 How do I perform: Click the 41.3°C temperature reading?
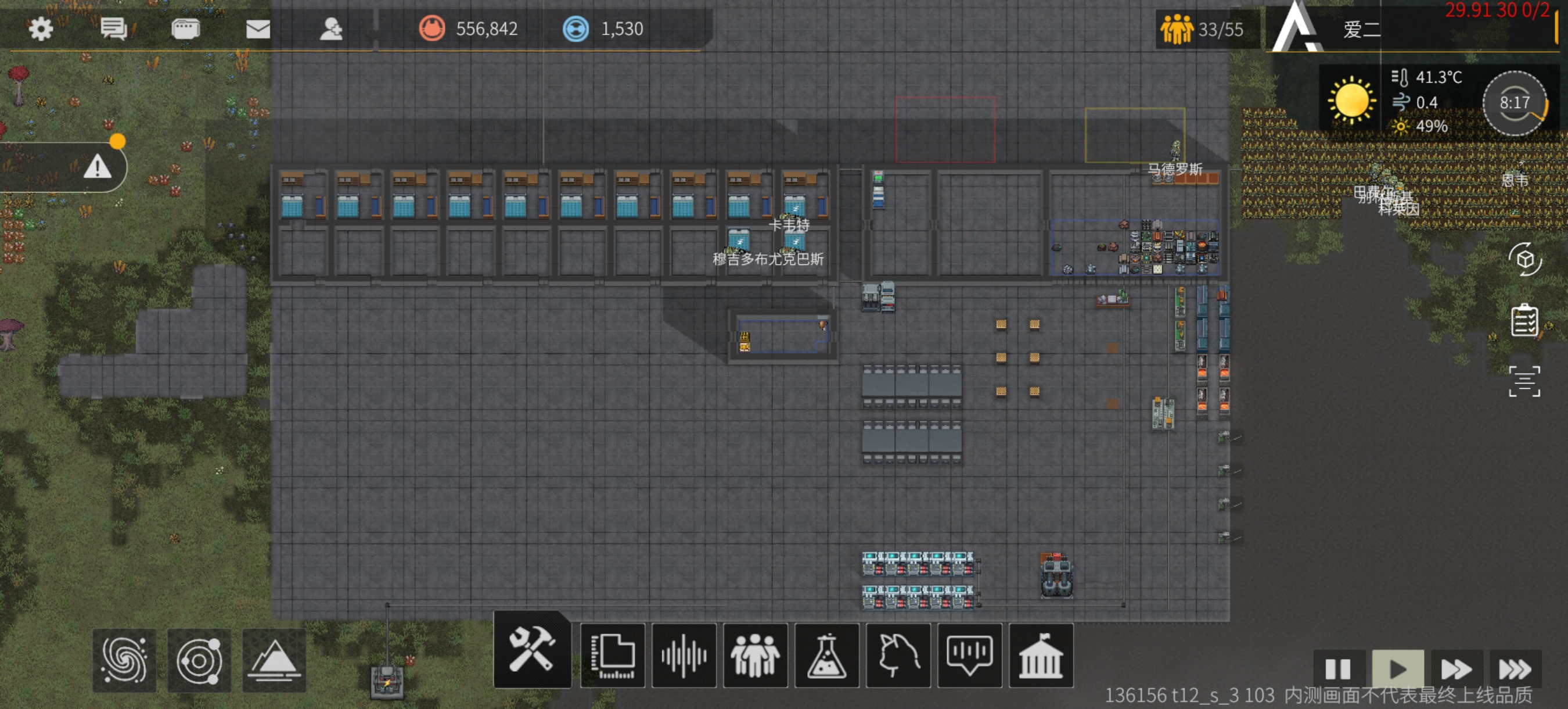1438,77
